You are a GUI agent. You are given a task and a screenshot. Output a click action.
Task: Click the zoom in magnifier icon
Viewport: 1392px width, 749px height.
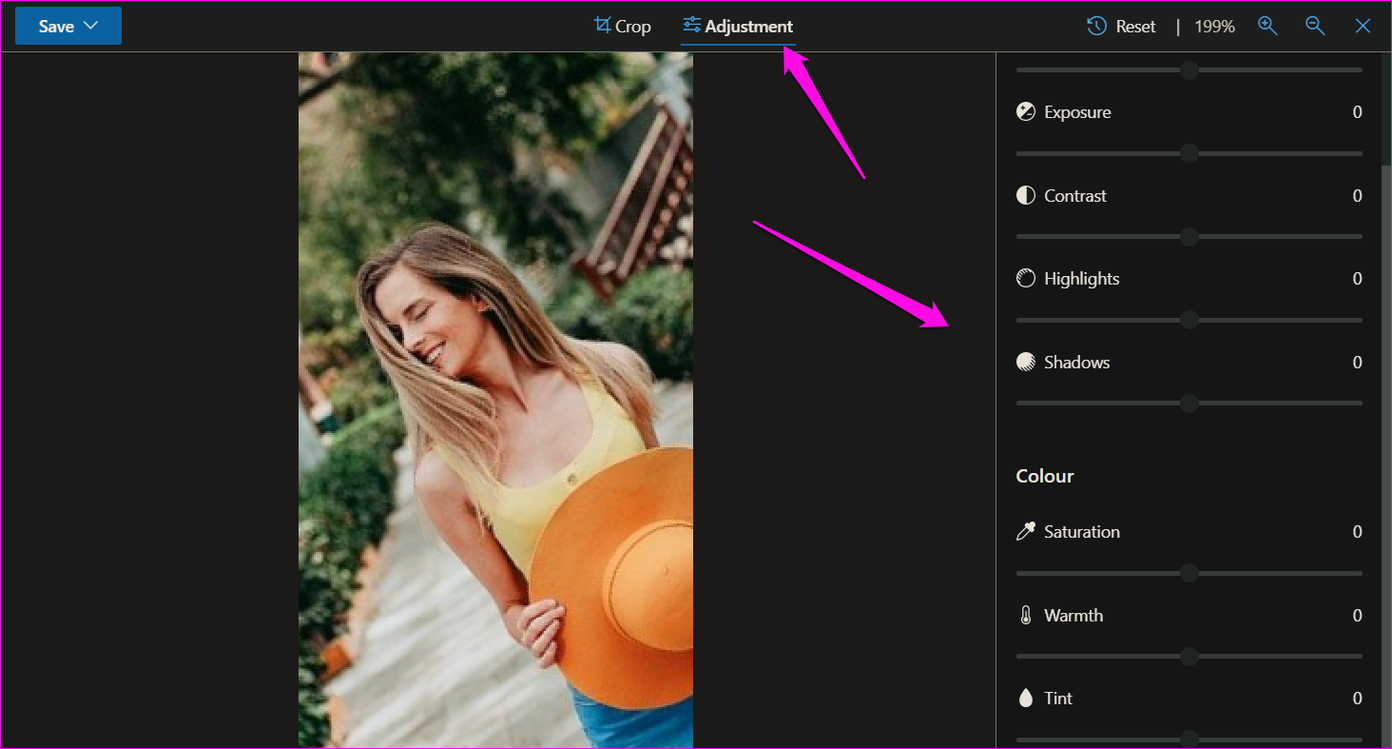[x=1268, y=26]
